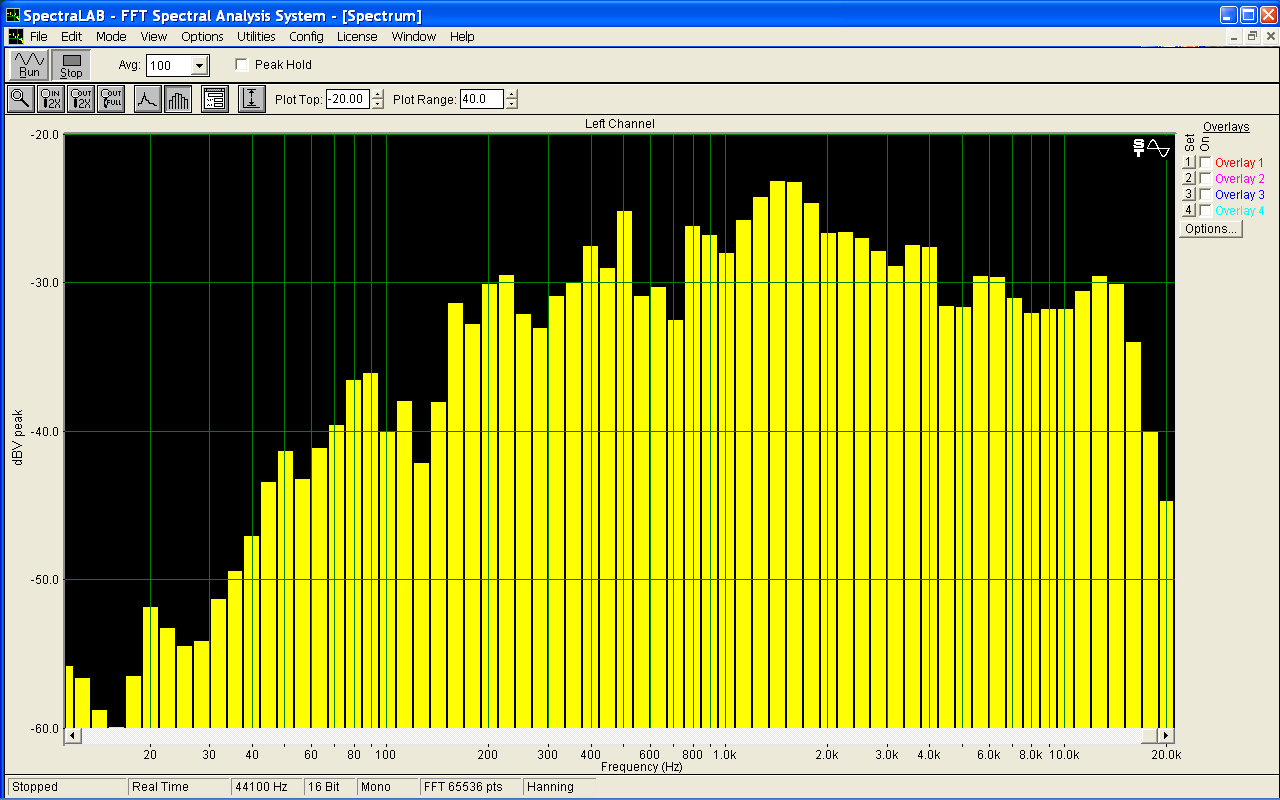The width and height of the screenshot is (1280, 800).
Task: Zoom out 2X on the spectrum
Action: tap(81, 99)
